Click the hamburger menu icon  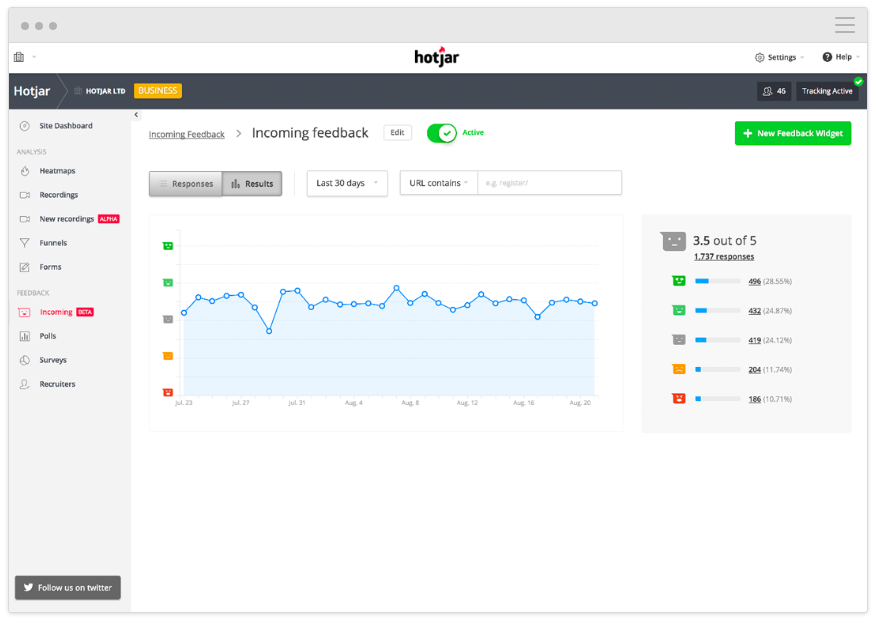(845, 25)
